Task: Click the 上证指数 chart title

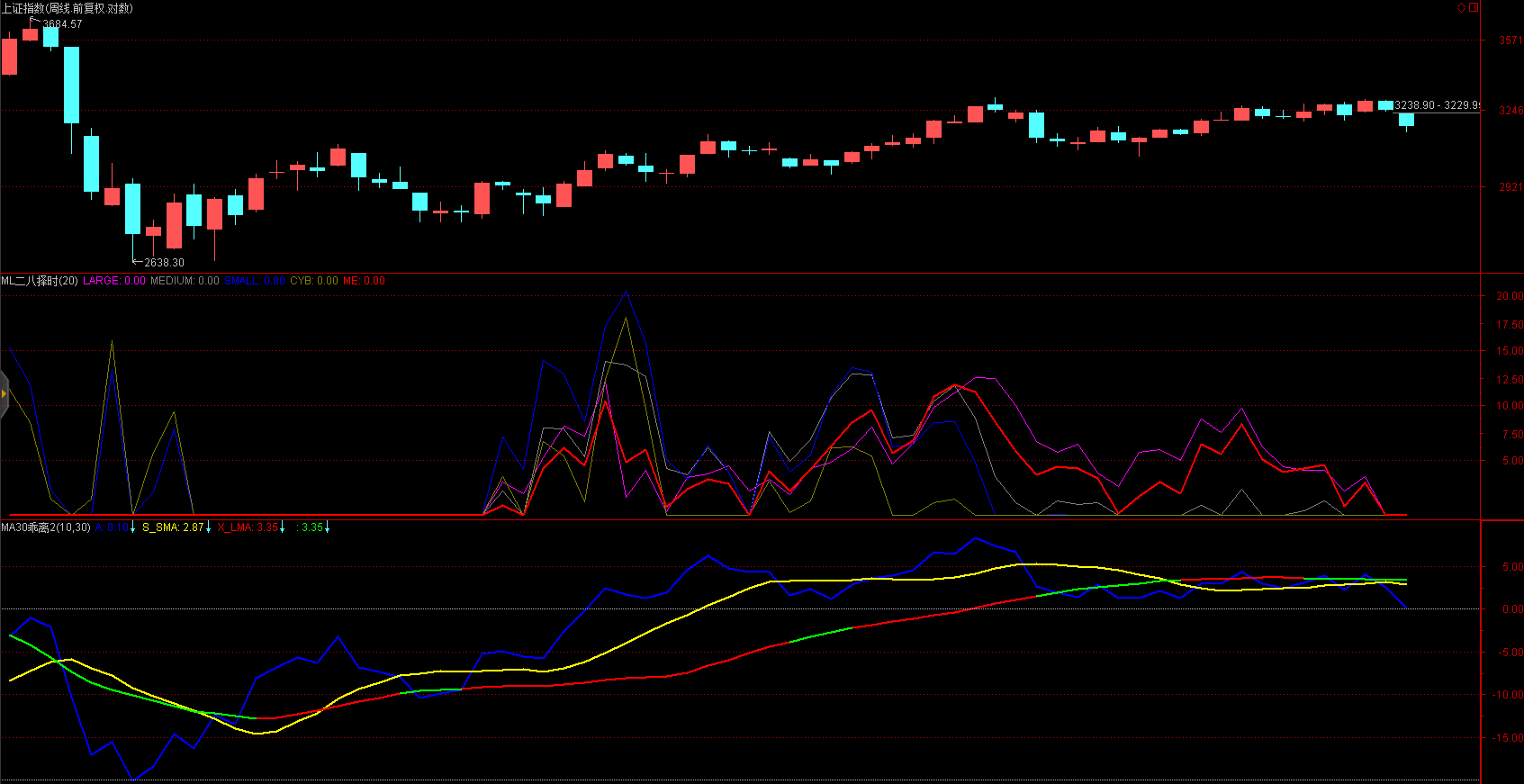Action: pyautogui.click(x=67, y=8)
